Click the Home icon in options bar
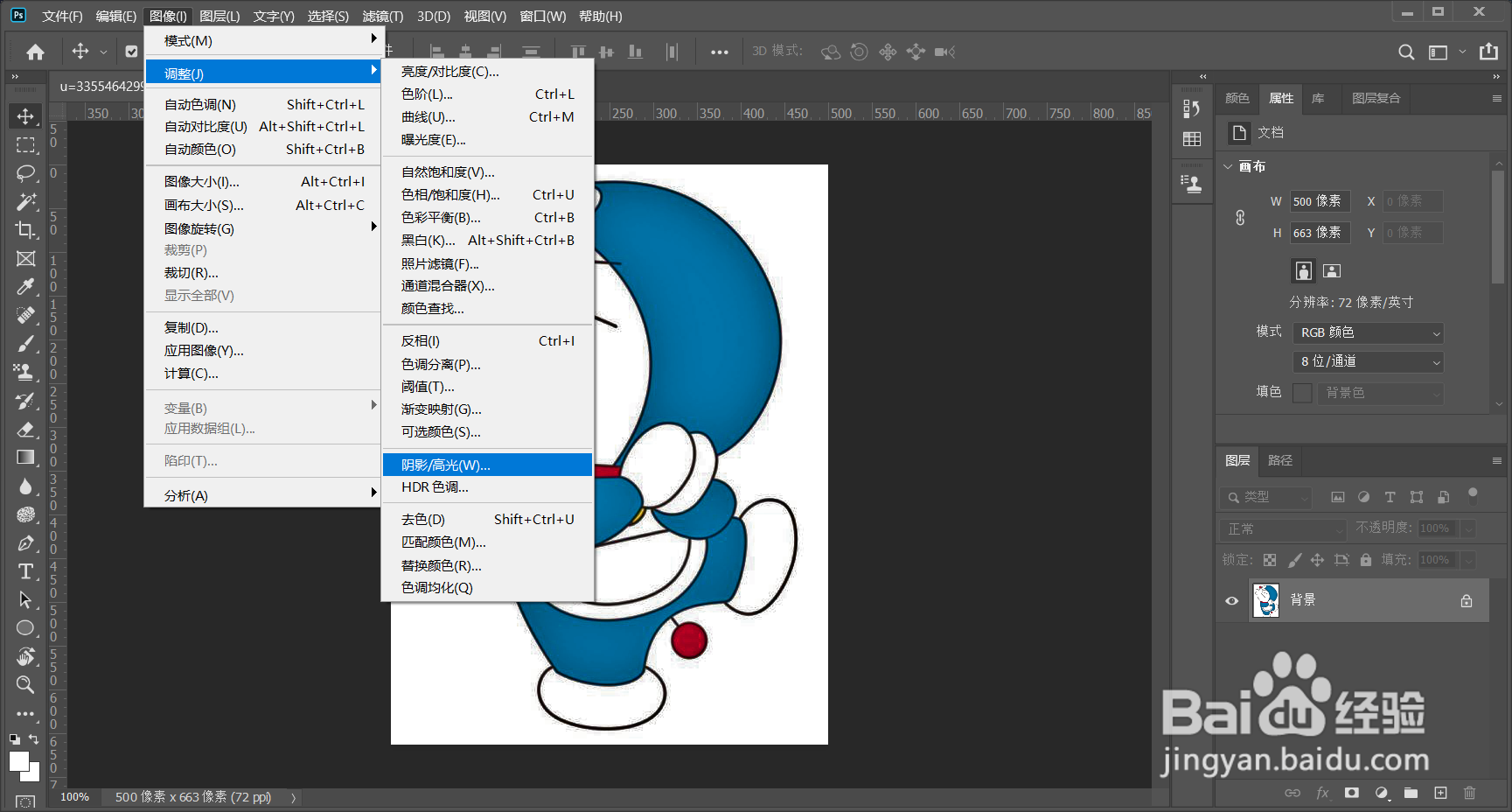This screenshot has height=812, width=1512. [x=35, y=52]
